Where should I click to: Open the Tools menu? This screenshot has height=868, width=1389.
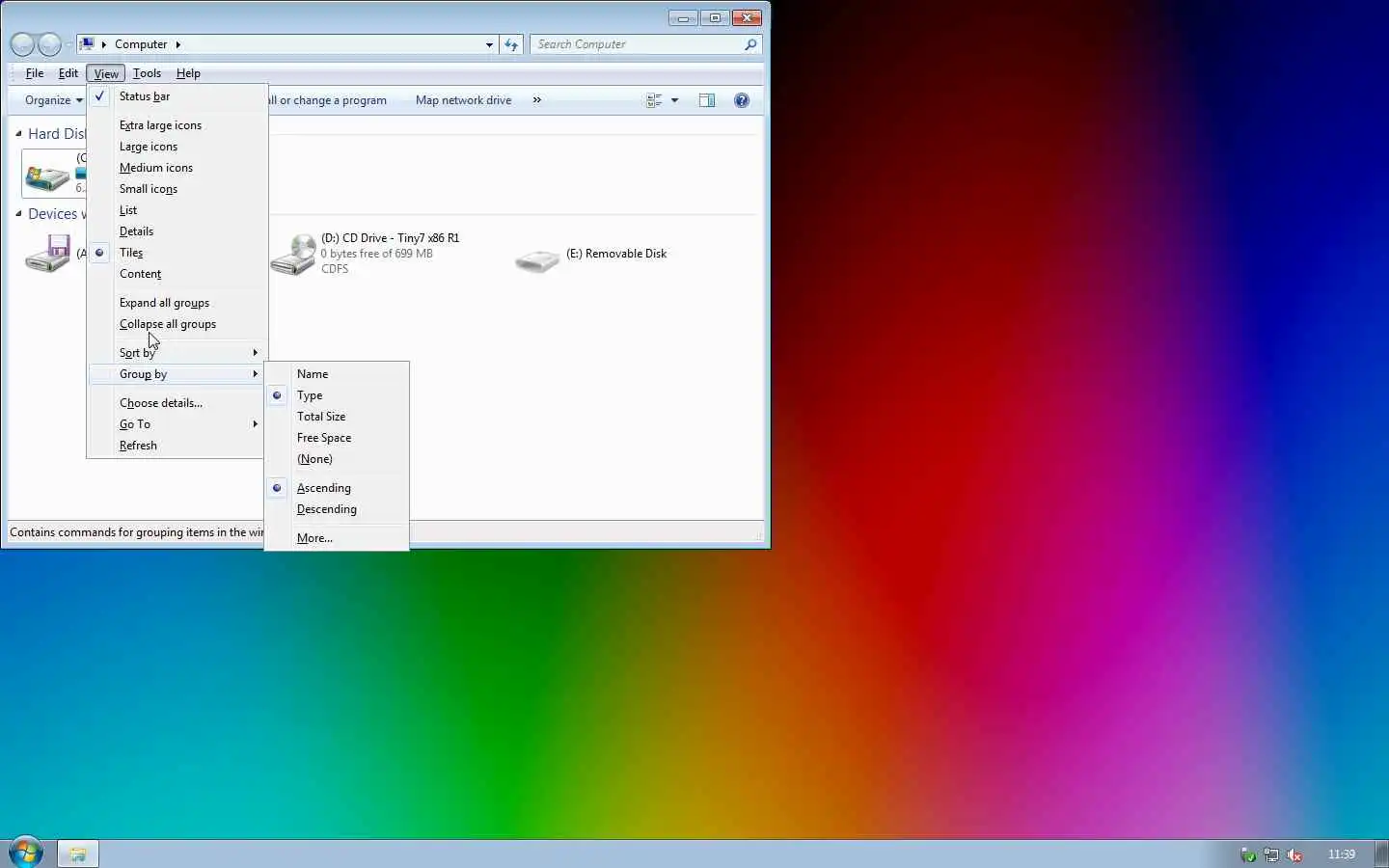pyautogui.click(x=147, y=73)
